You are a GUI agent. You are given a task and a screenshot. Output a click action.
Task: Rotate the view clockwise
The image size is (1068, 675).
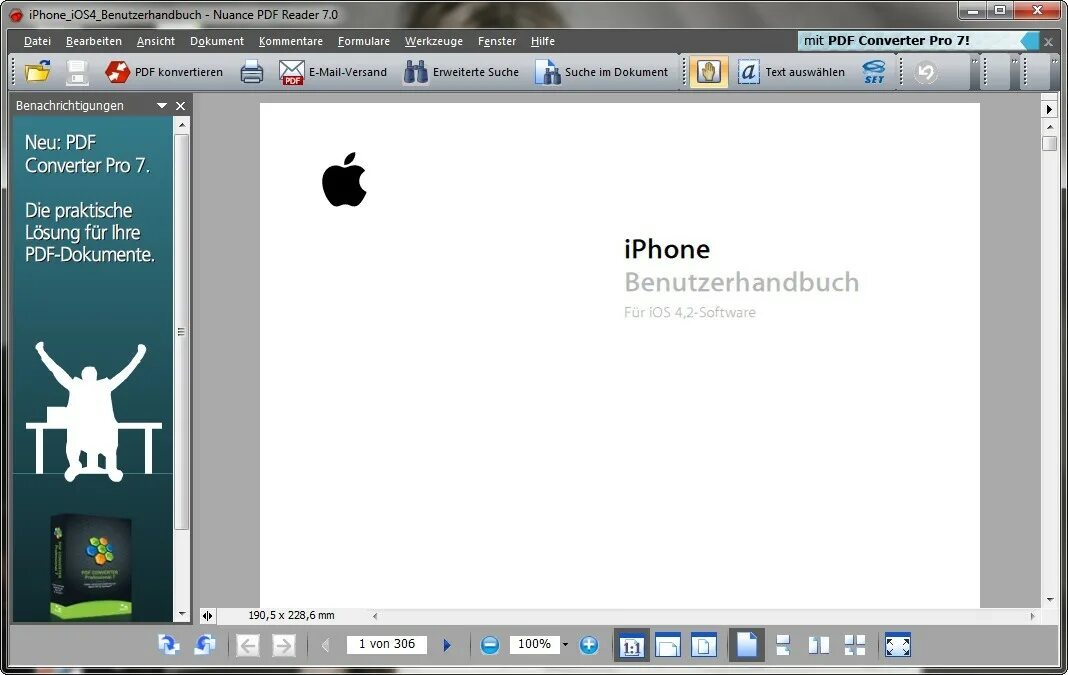(x=168, y=644)
